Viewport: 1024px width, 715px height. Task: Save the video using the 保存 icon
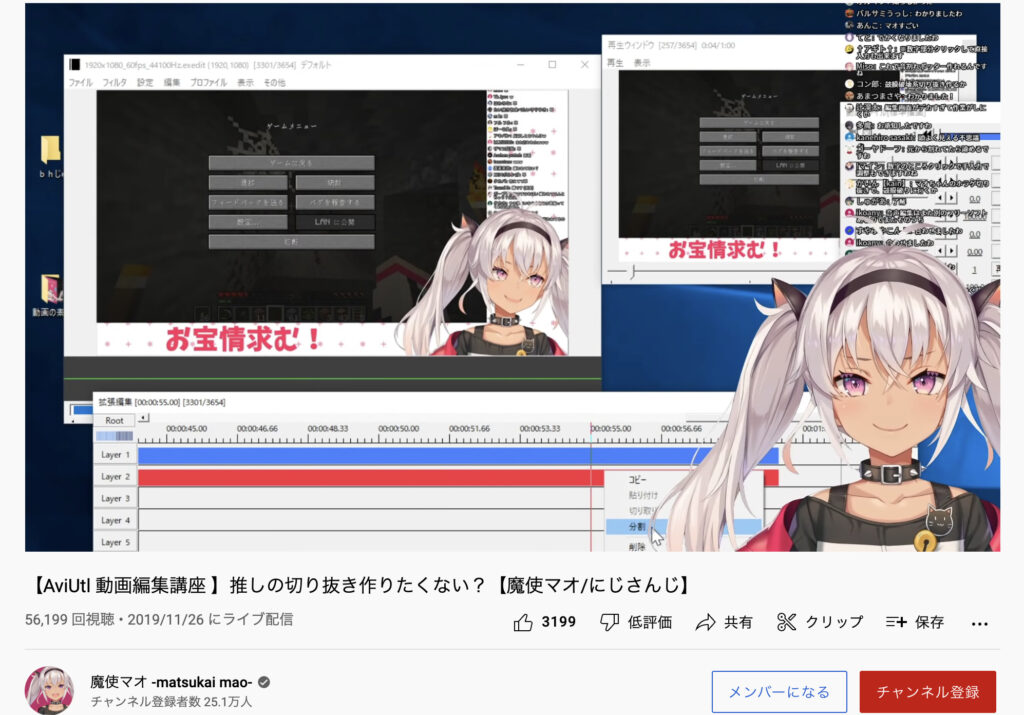896,622
